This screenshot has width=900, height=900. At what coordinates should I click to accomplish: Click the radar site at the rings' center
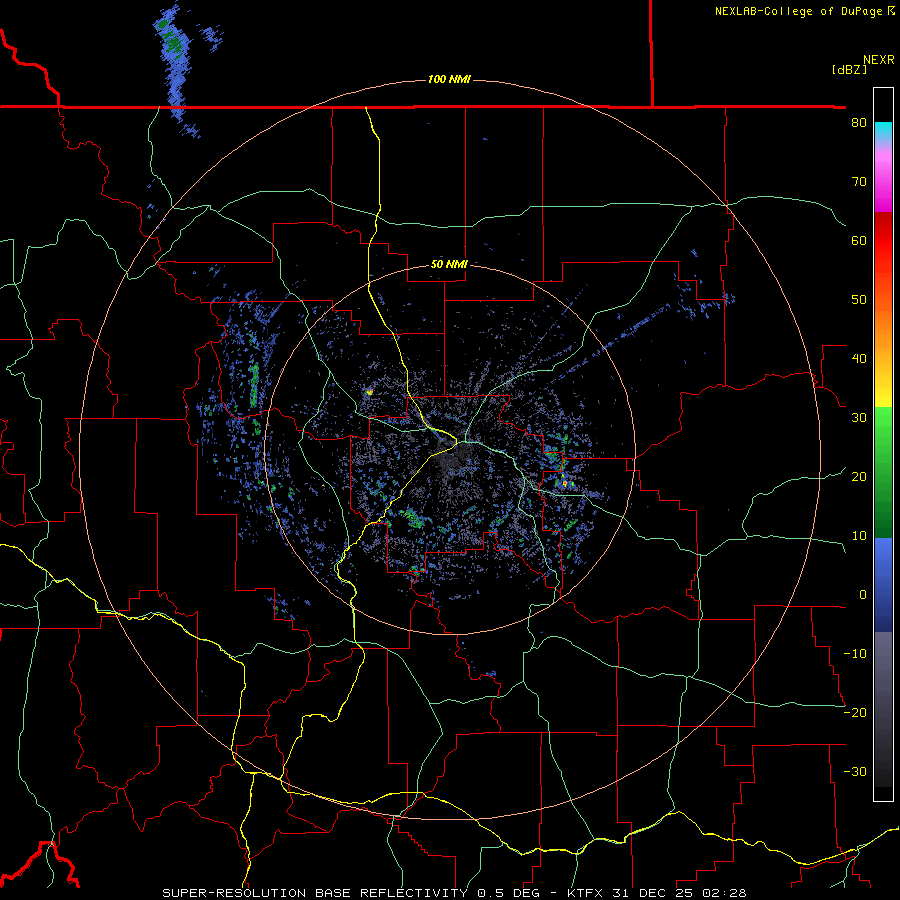coord(451,449)
